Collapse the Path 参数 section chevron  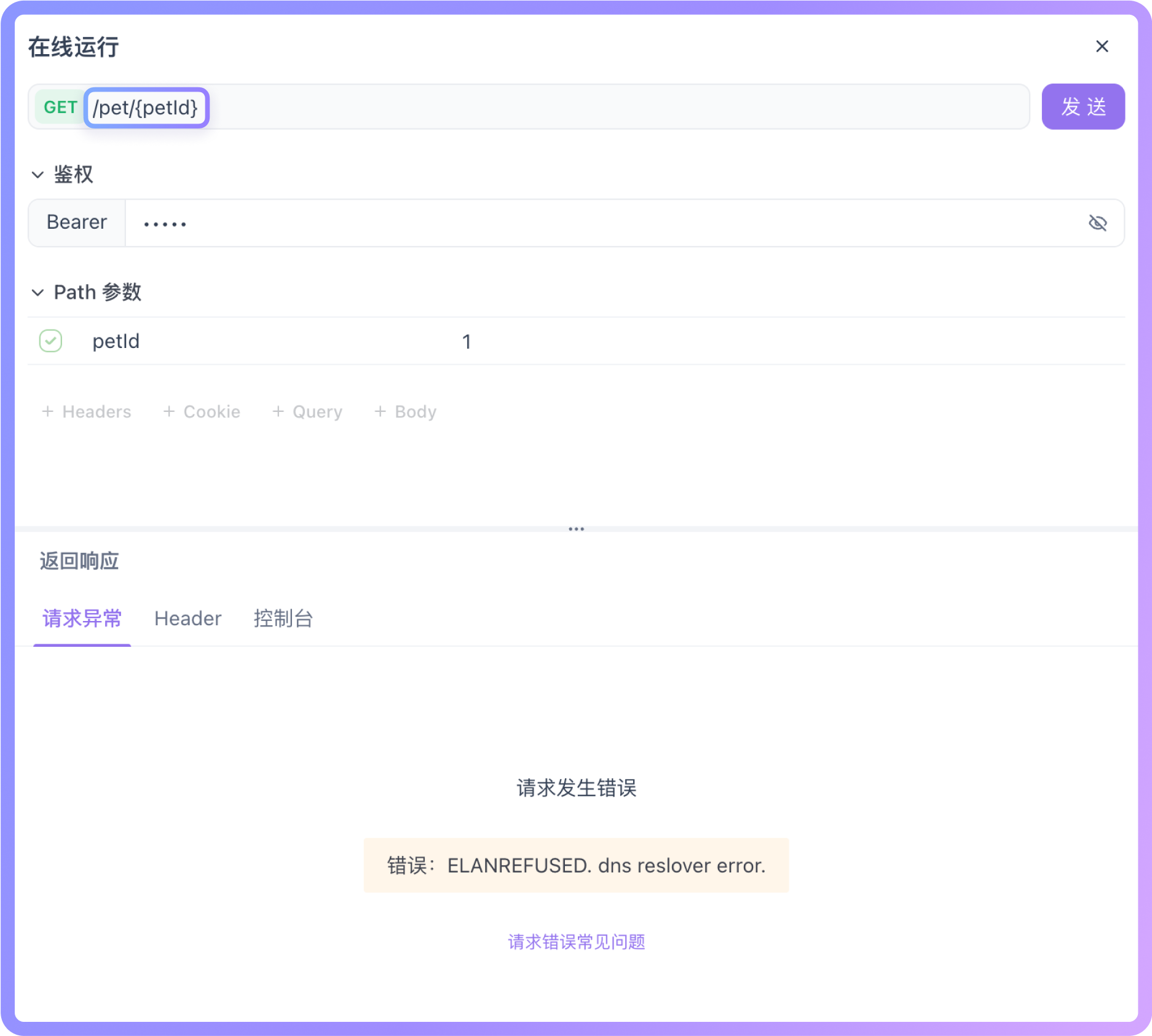[37, 292]
